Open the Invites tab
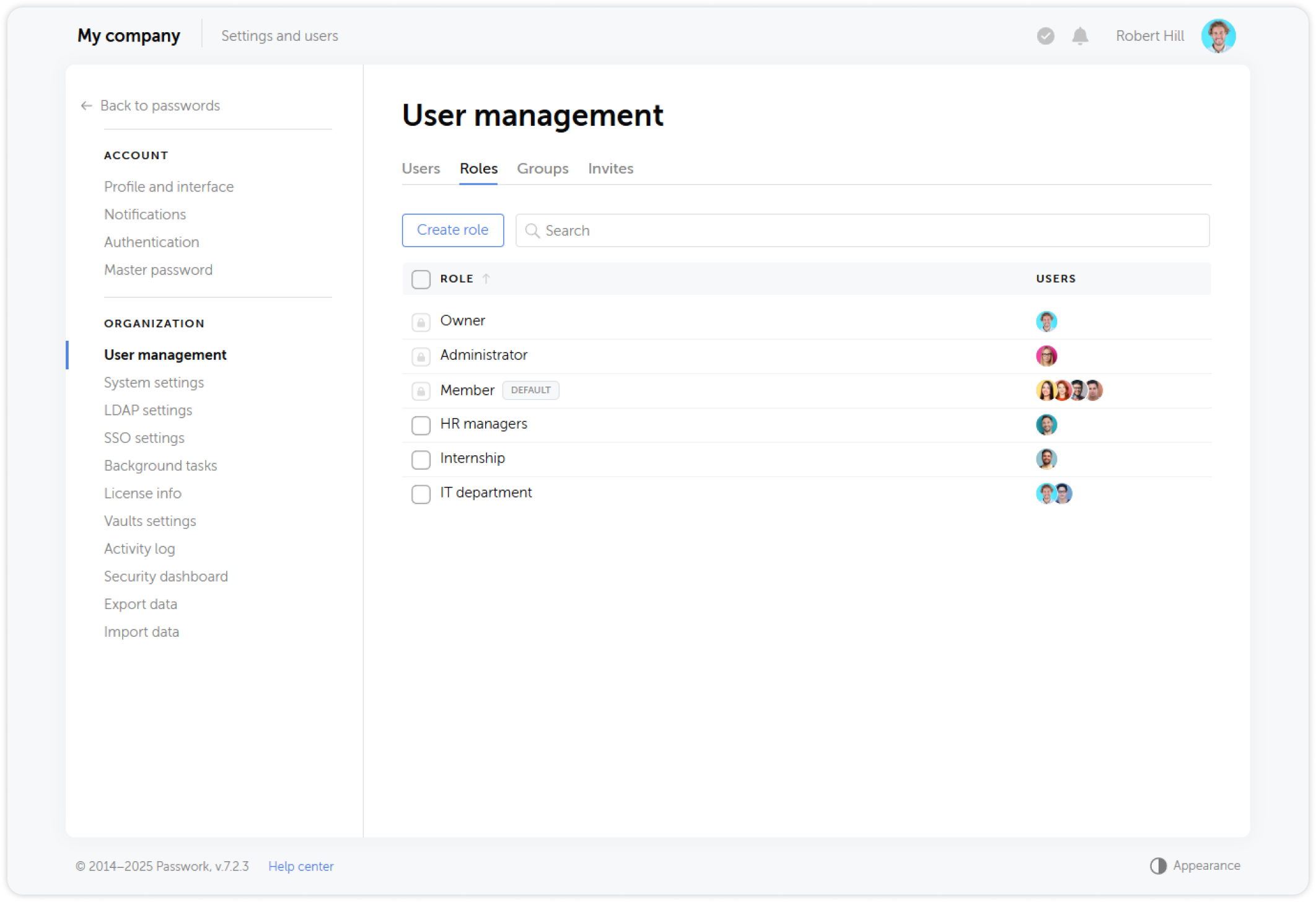 [610, 169]
